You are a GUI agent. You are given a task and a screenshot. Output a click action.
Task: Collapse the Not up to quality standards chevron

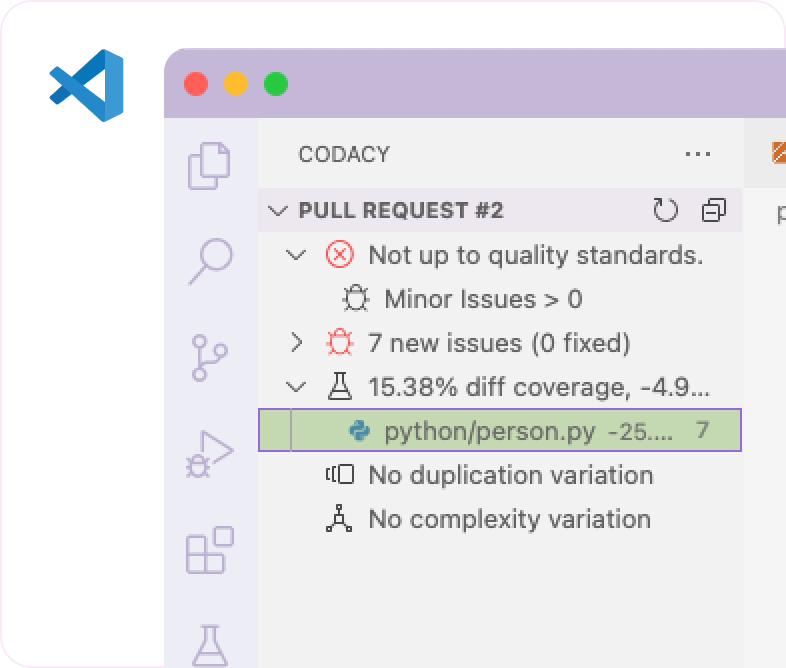(x=296, y=255)
